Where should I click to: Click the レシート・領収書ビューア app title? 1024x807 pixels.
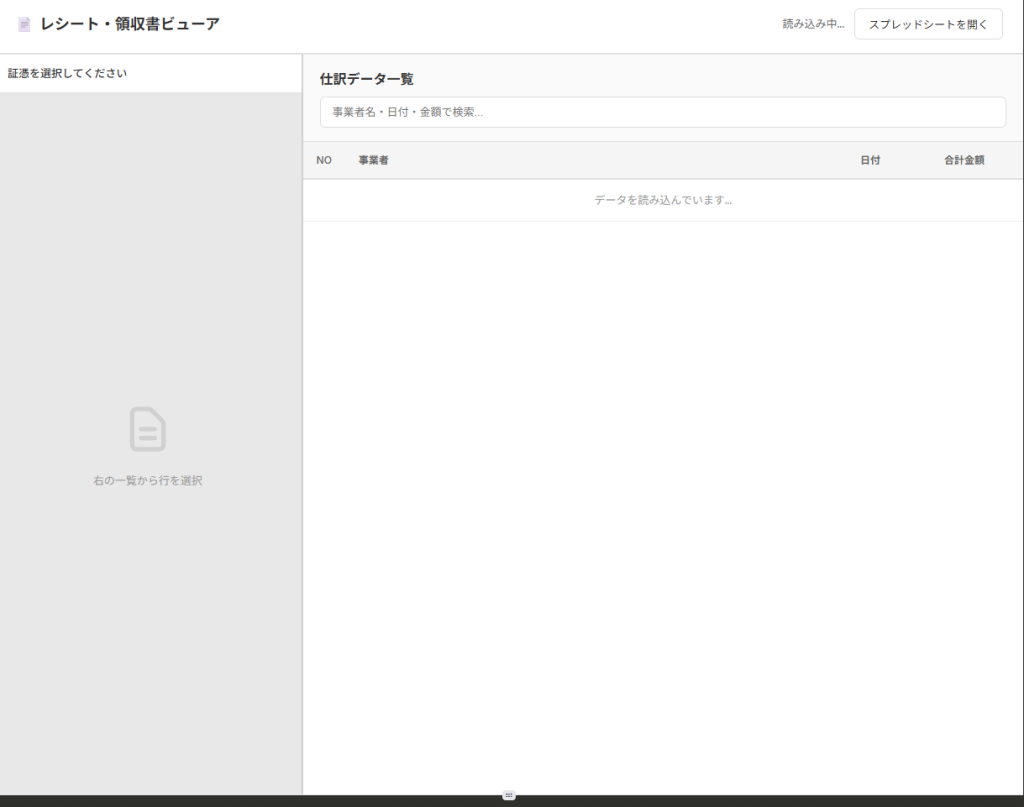(x=130, y=24)
